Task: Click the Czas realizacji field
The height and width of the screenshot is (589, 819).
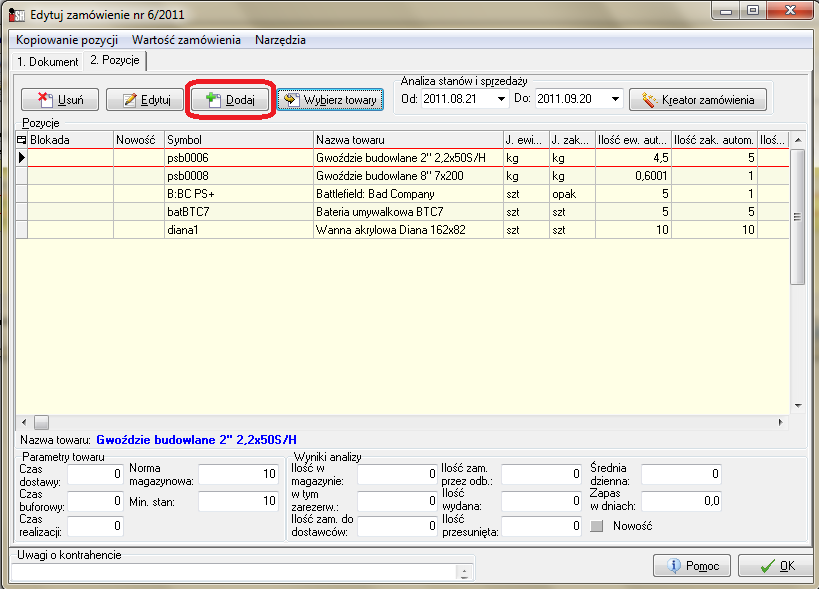Action: [96, 526]
